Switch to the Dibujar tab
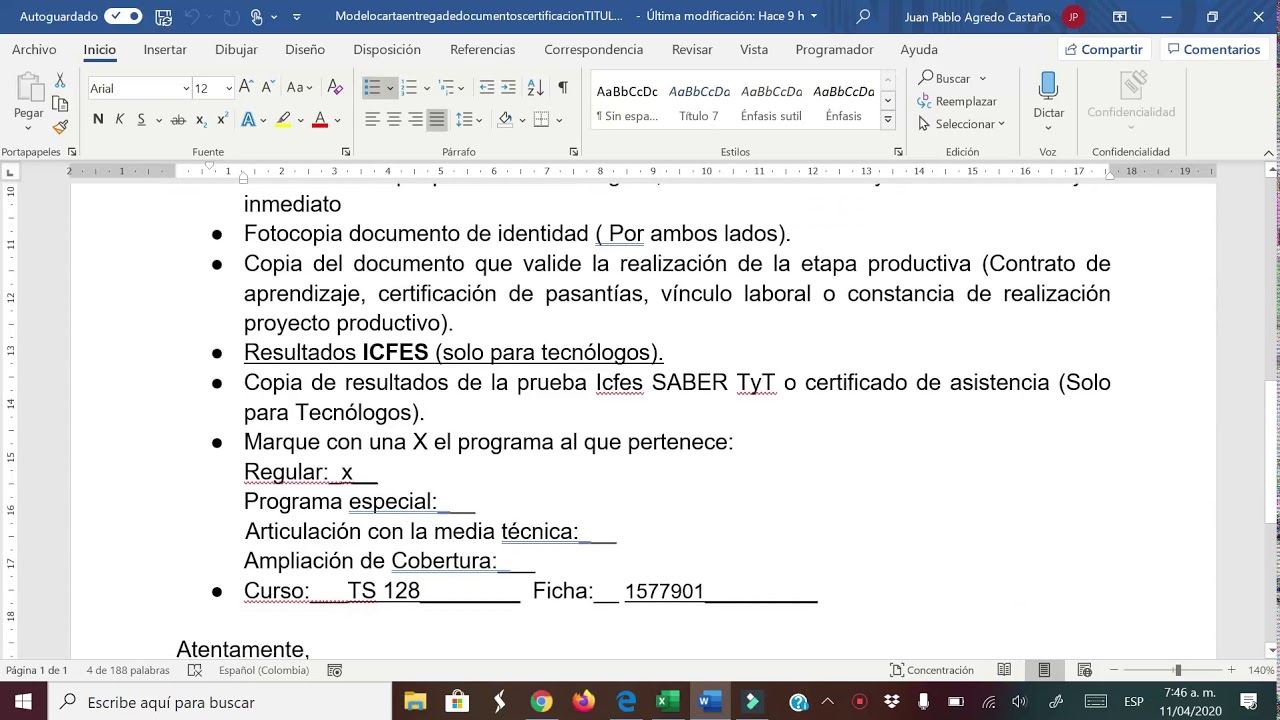This screenshot has width=1280, height=720. click(x=236, y=49)
